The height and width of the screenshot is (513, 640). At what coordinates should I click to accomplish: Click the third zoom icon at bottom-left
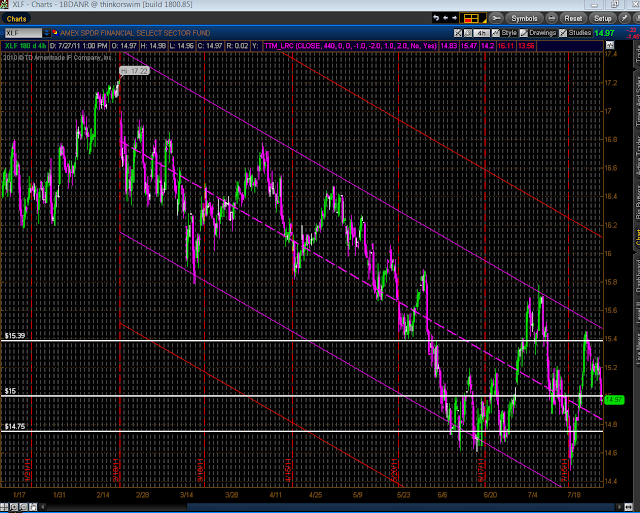(x=23, y=507)
